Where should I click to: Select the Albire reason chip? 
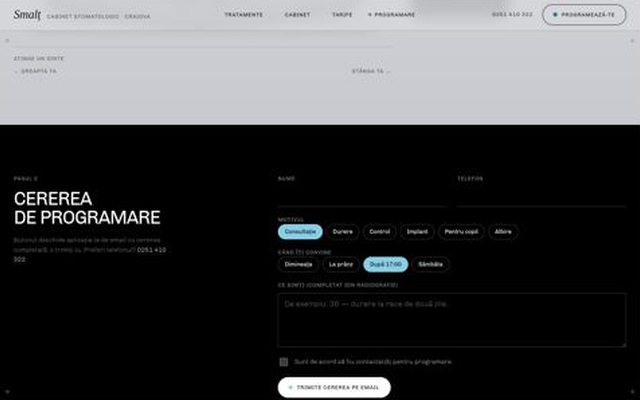tap(503, 232)
